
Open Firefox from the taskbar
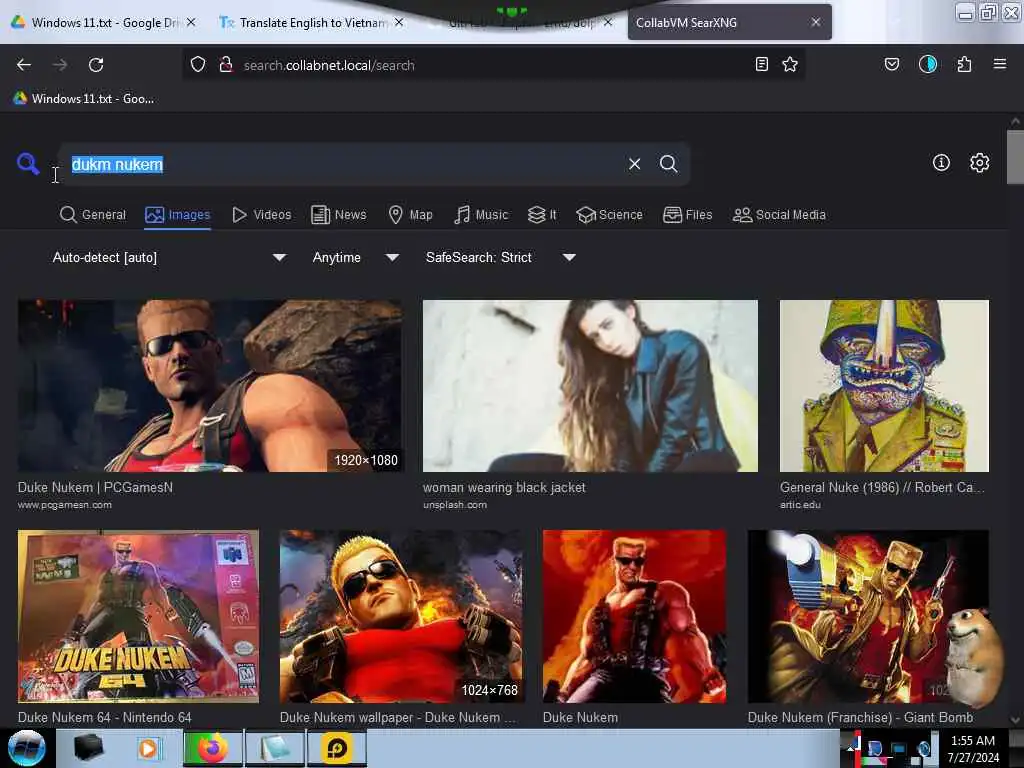(213, 748)
